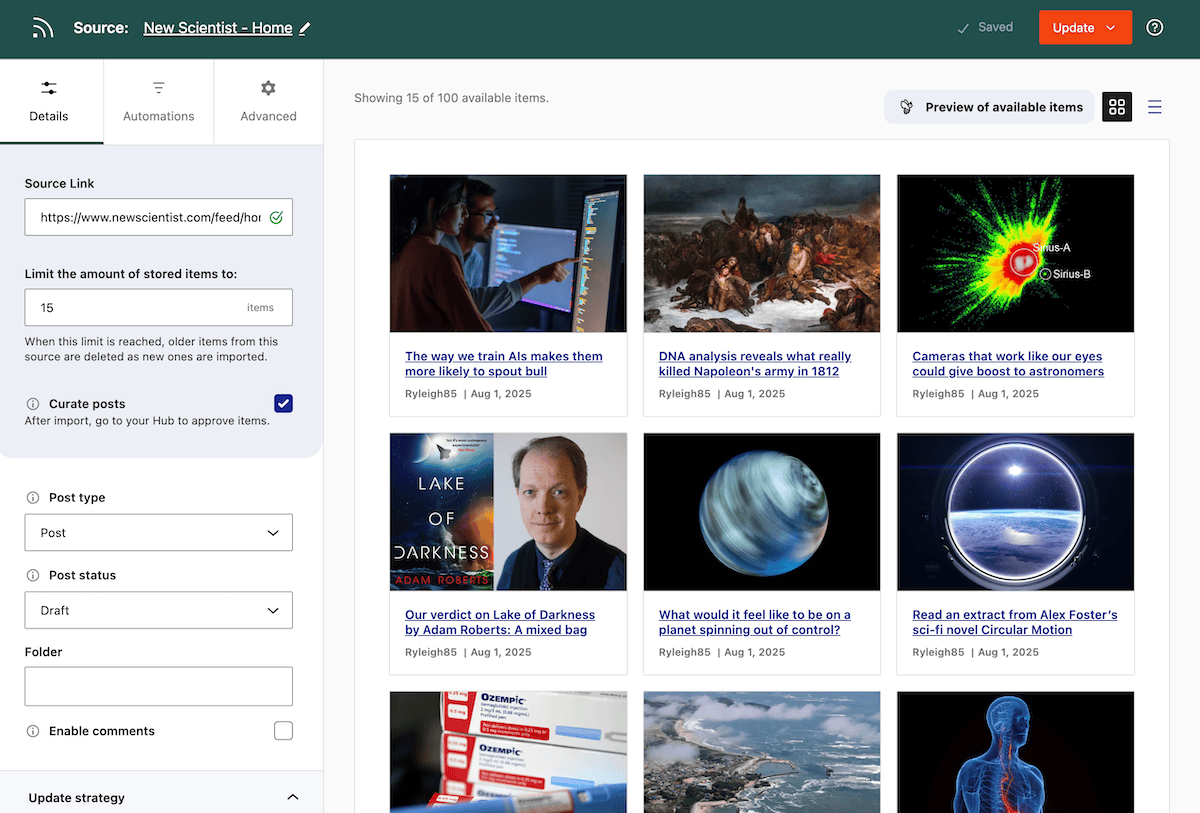The height and width of the screenshot is (813, 1200).
Task: Show info for Curate posts
Action: pyautogui.click(x=33, y=404)
